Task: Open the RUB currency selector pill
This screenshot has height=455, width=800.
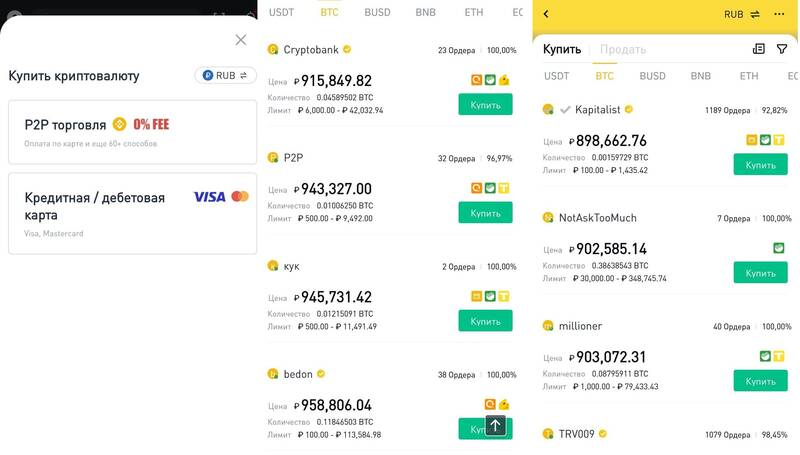Action: pos(225,75)
